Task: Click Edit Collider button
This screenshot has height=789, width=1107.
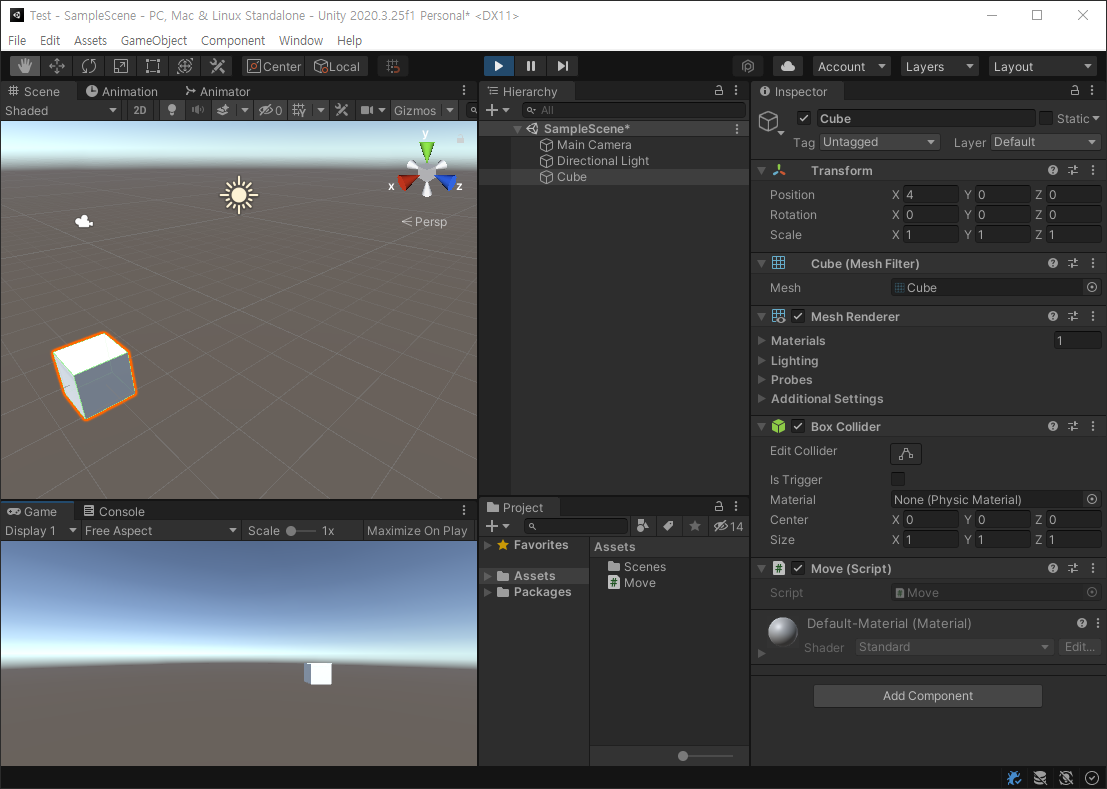Action: [906, 454]
